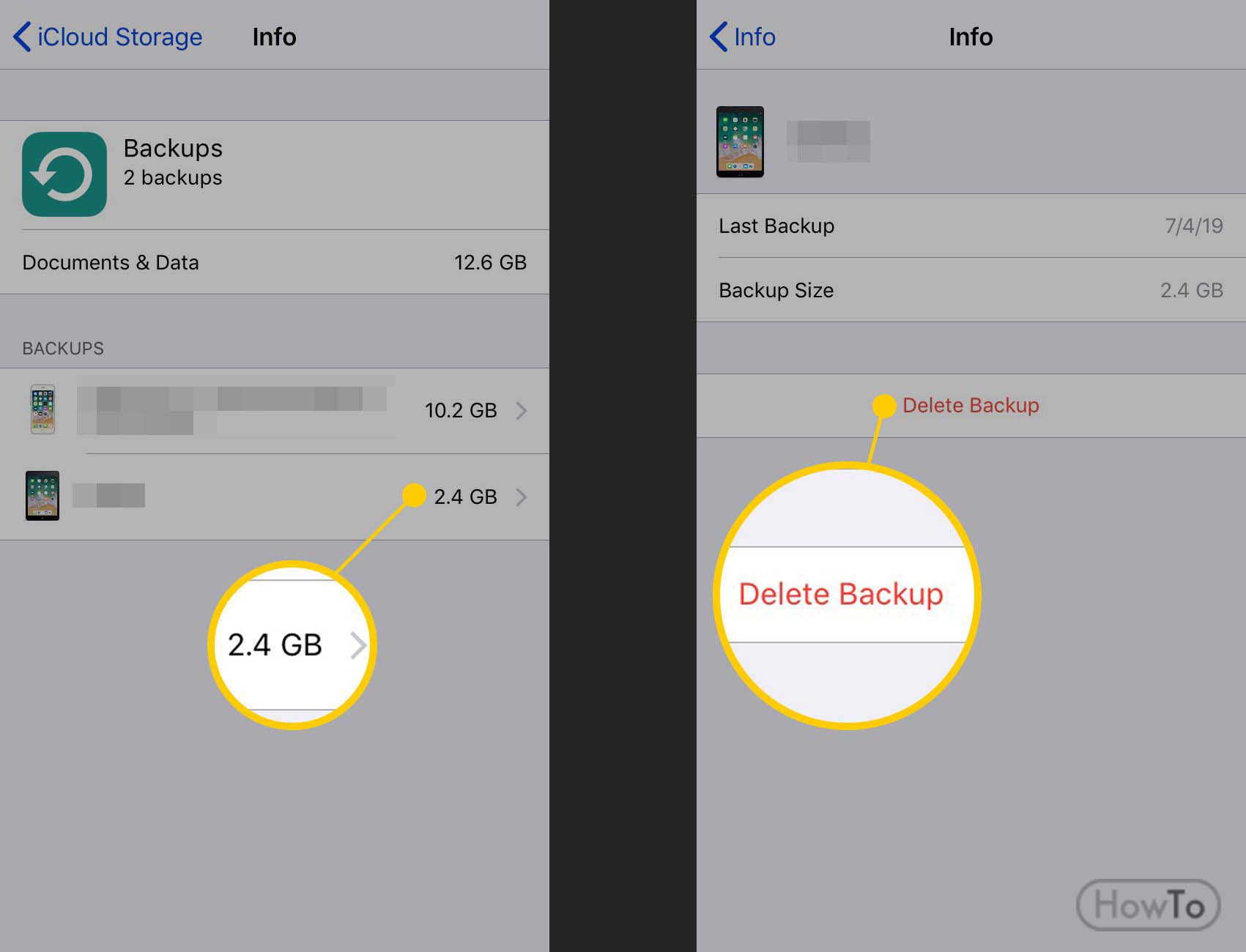The image size is (1246, 952).
Task: Tap the back chevron next to iCloud Storage
Action: coord(22,37)
